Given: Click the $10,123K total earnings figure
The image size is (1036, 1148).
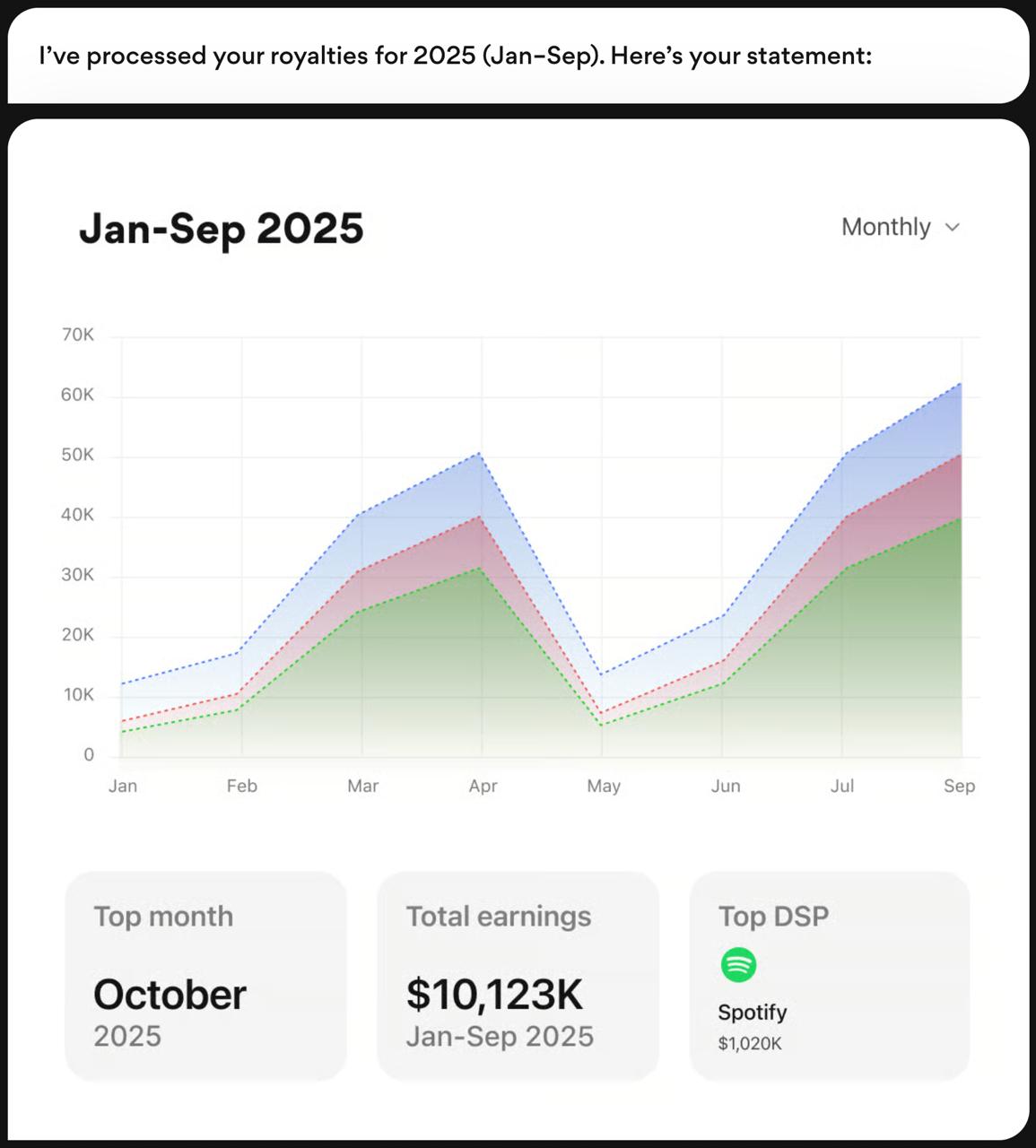Looking at the screenshot, I should 494,994.
